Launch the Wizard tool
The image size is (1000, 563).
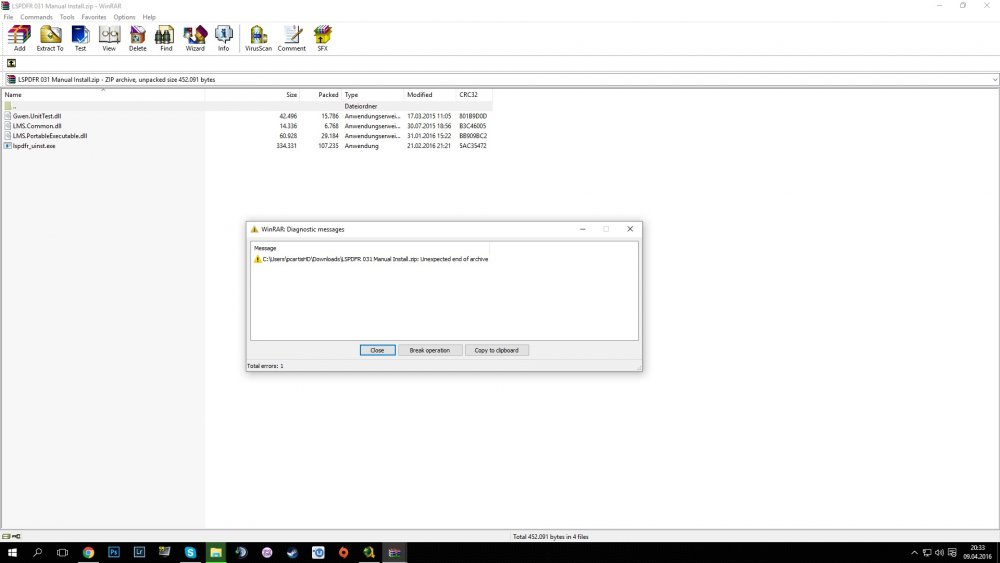(x=195, y=38)
